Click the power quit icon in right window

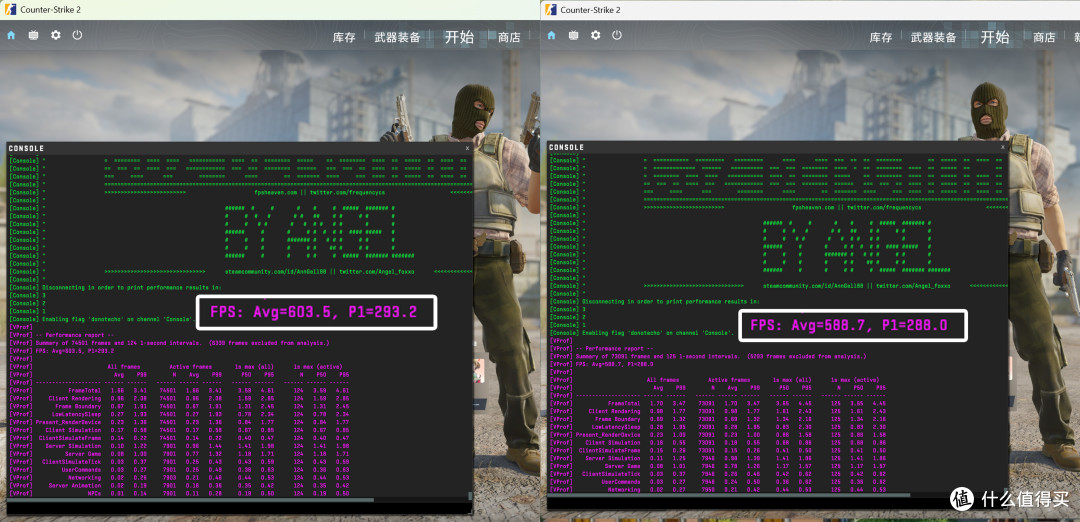617,35
